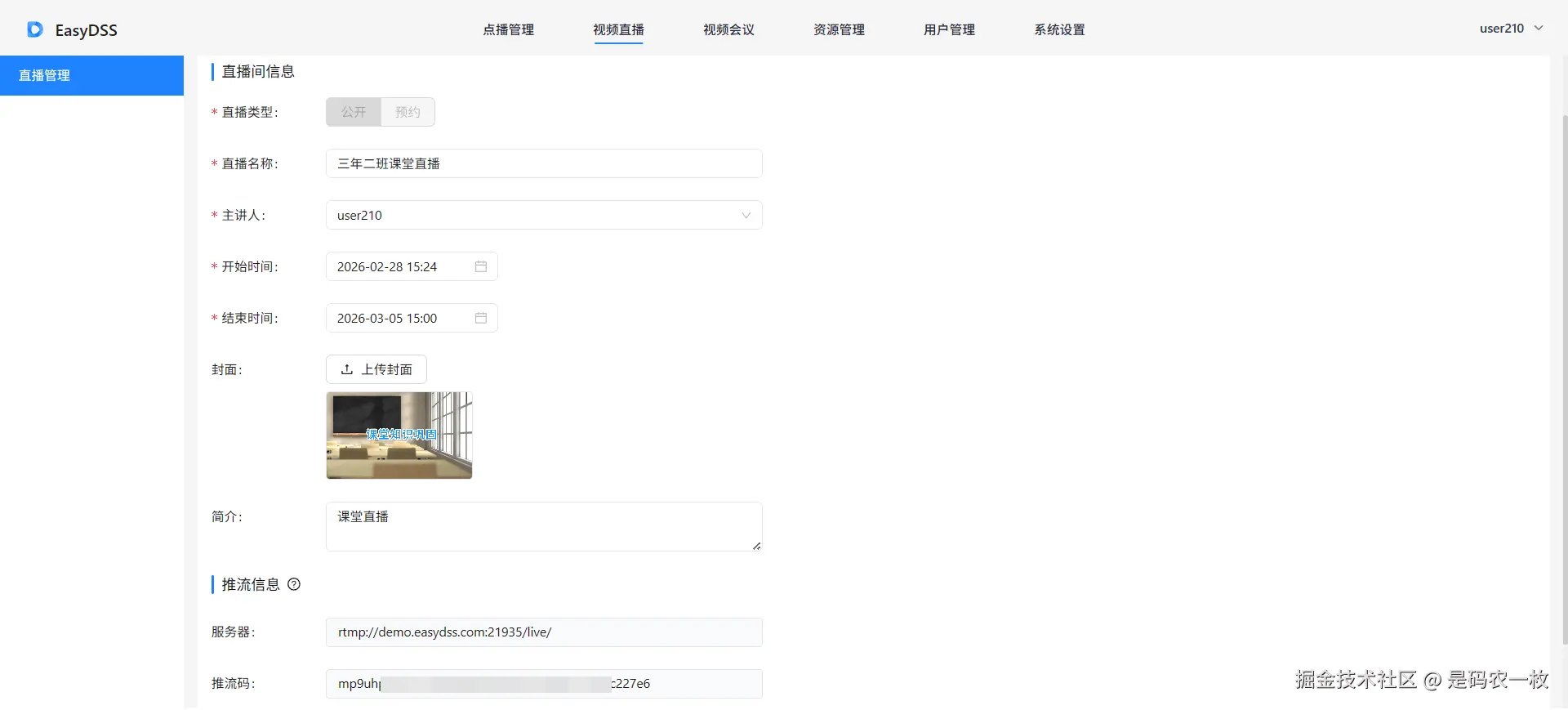1568x710 pixels.
Task: Open the user210 account menu chevron
Action: pyautogui.click(x=1539, y=28)
